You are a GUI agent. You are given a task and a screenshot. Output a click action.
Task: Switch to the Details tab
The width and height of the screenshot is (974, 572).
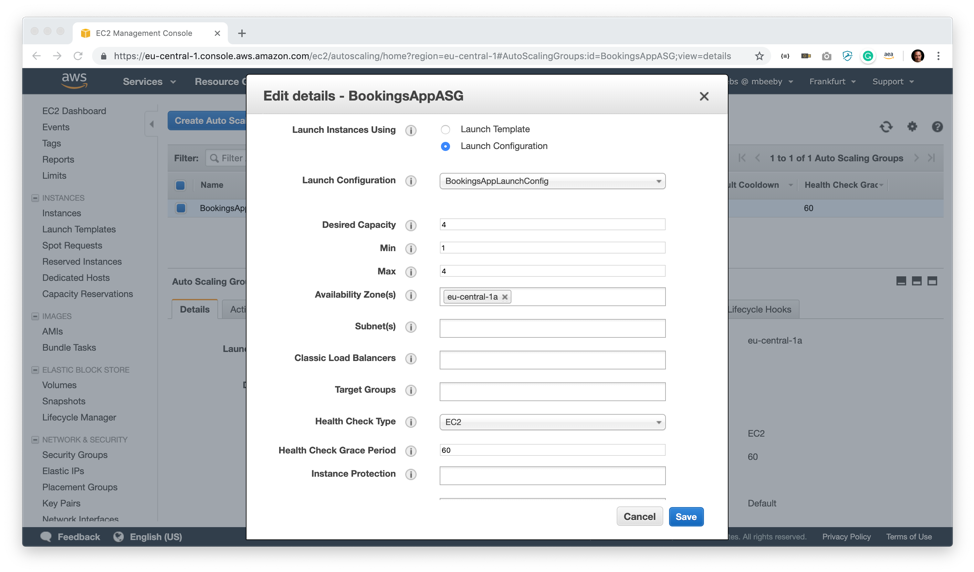pos(194,309)
